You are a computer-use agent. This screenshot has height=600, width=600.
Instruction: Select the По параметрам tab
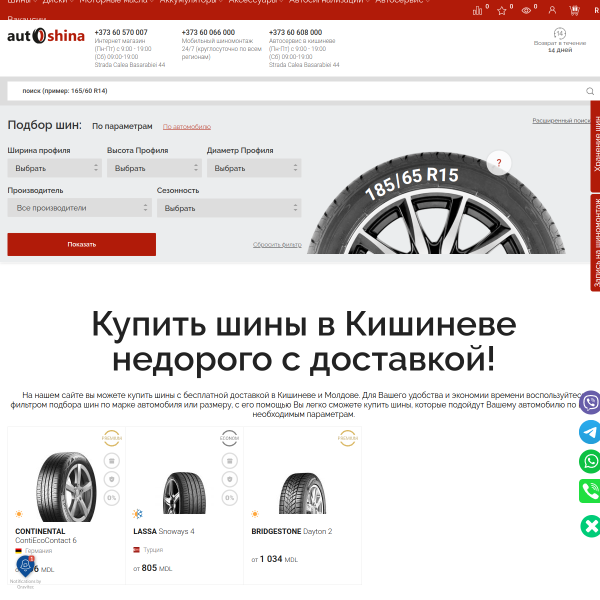pos(122,126)
